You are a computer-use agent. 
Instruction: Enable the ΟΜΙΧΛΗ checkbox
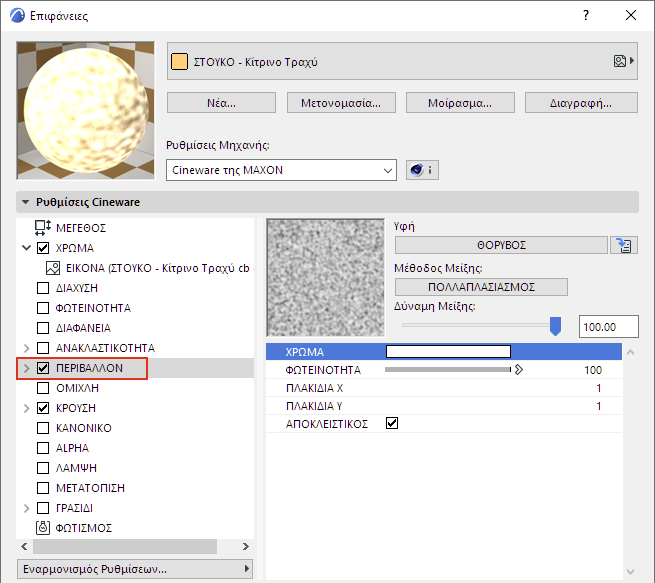pos(43,388)
